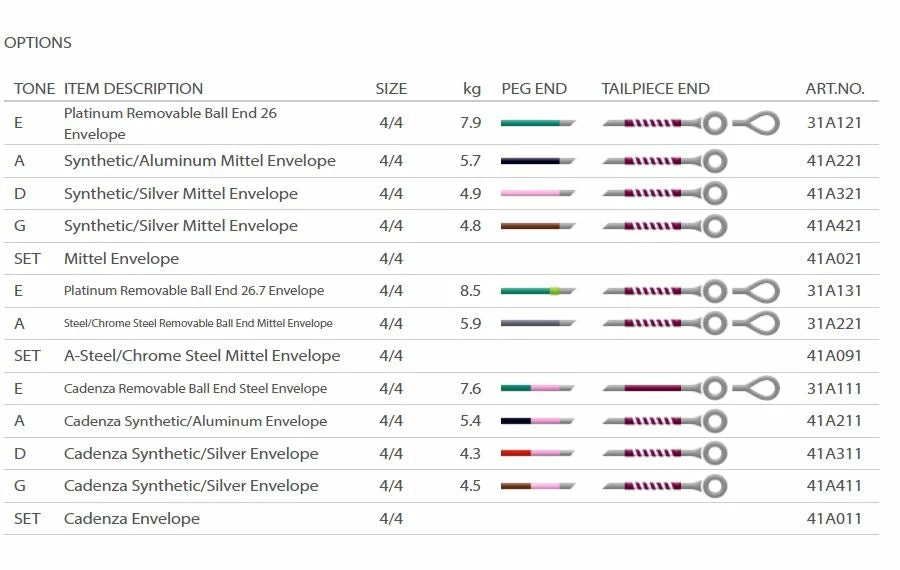Select the solid maroon tailpiece image for 31A111

664,388
